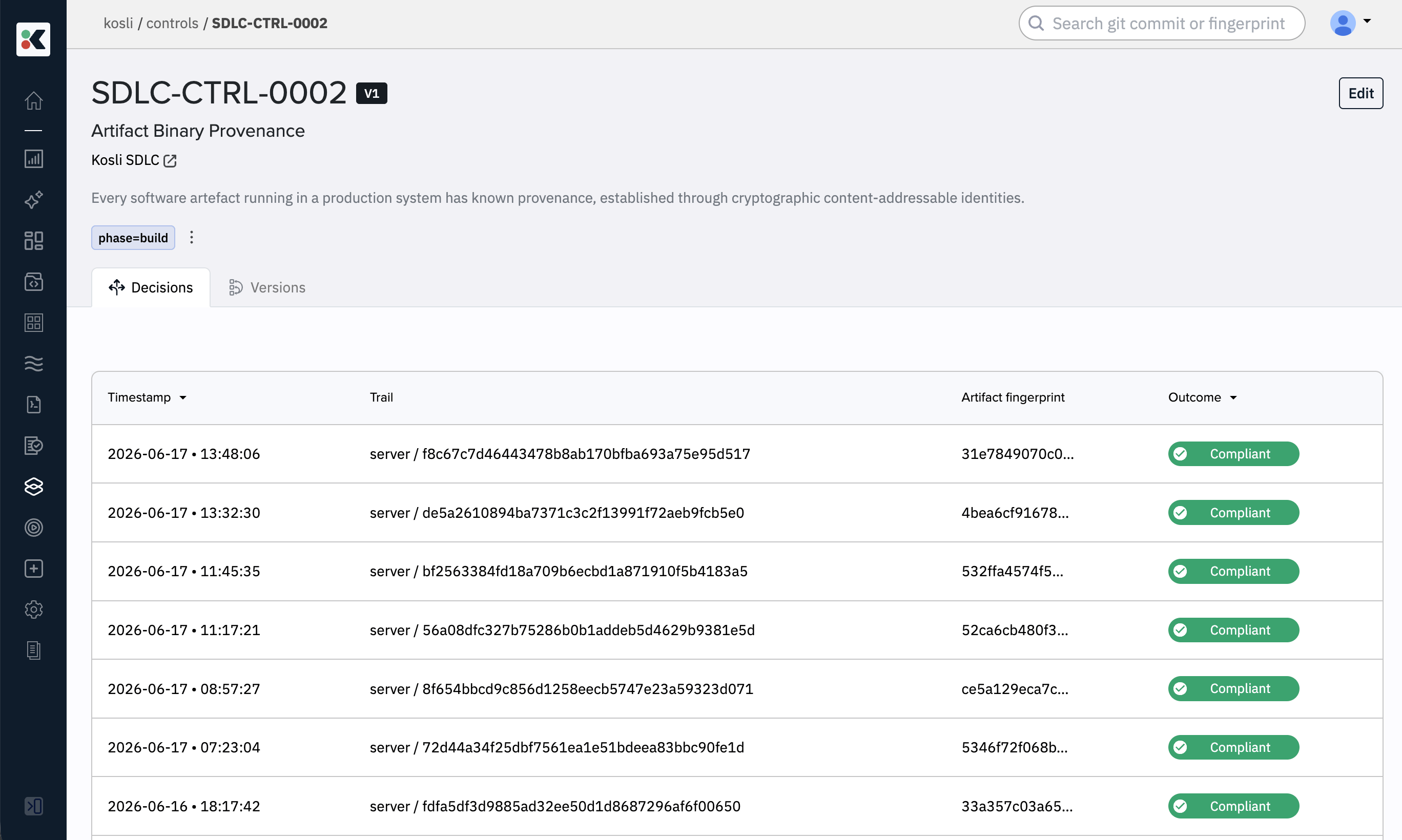This screenshot has height=840, width=1402.
Task: Click timestamp 2026-06-16 • 18:17:42
Action: click(183, 806)
